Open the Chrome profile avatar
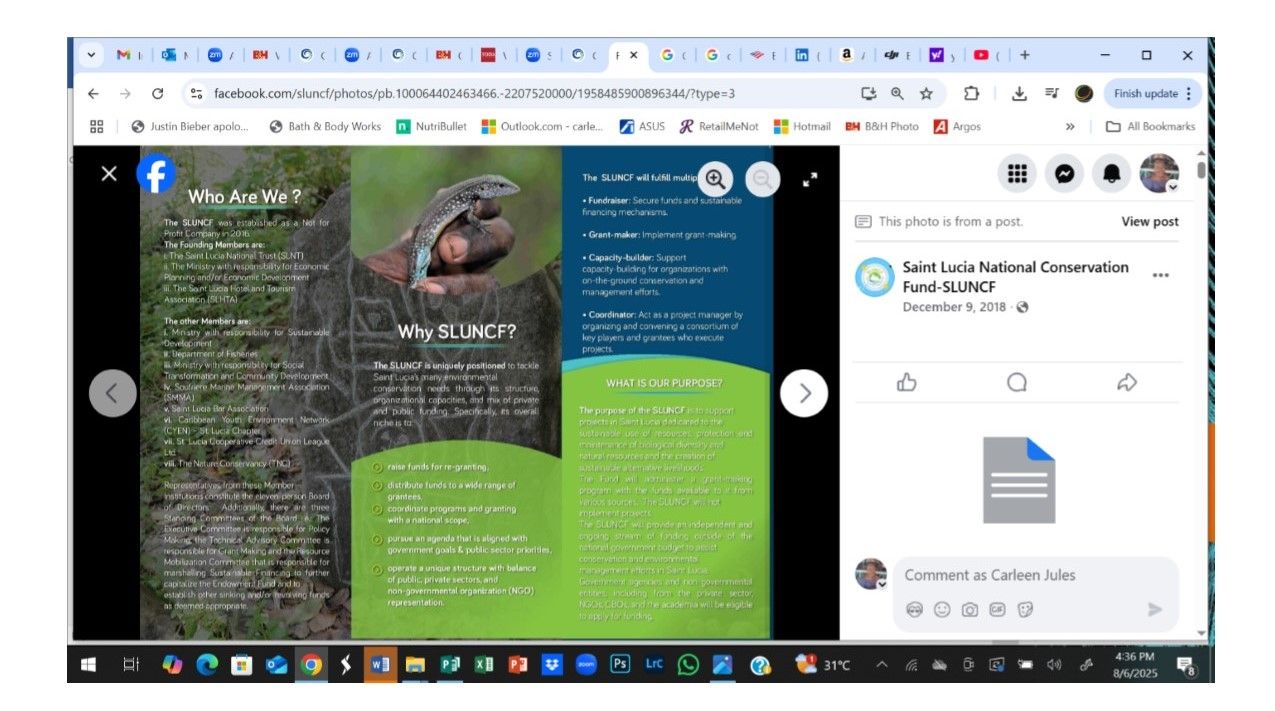 pyautogui.click(x=1084, y=94)
